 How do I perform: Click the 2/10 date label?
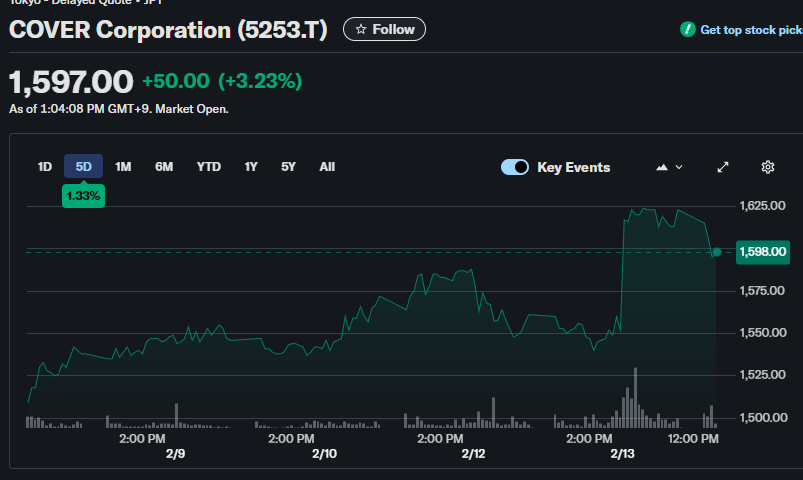coord(325,454)
